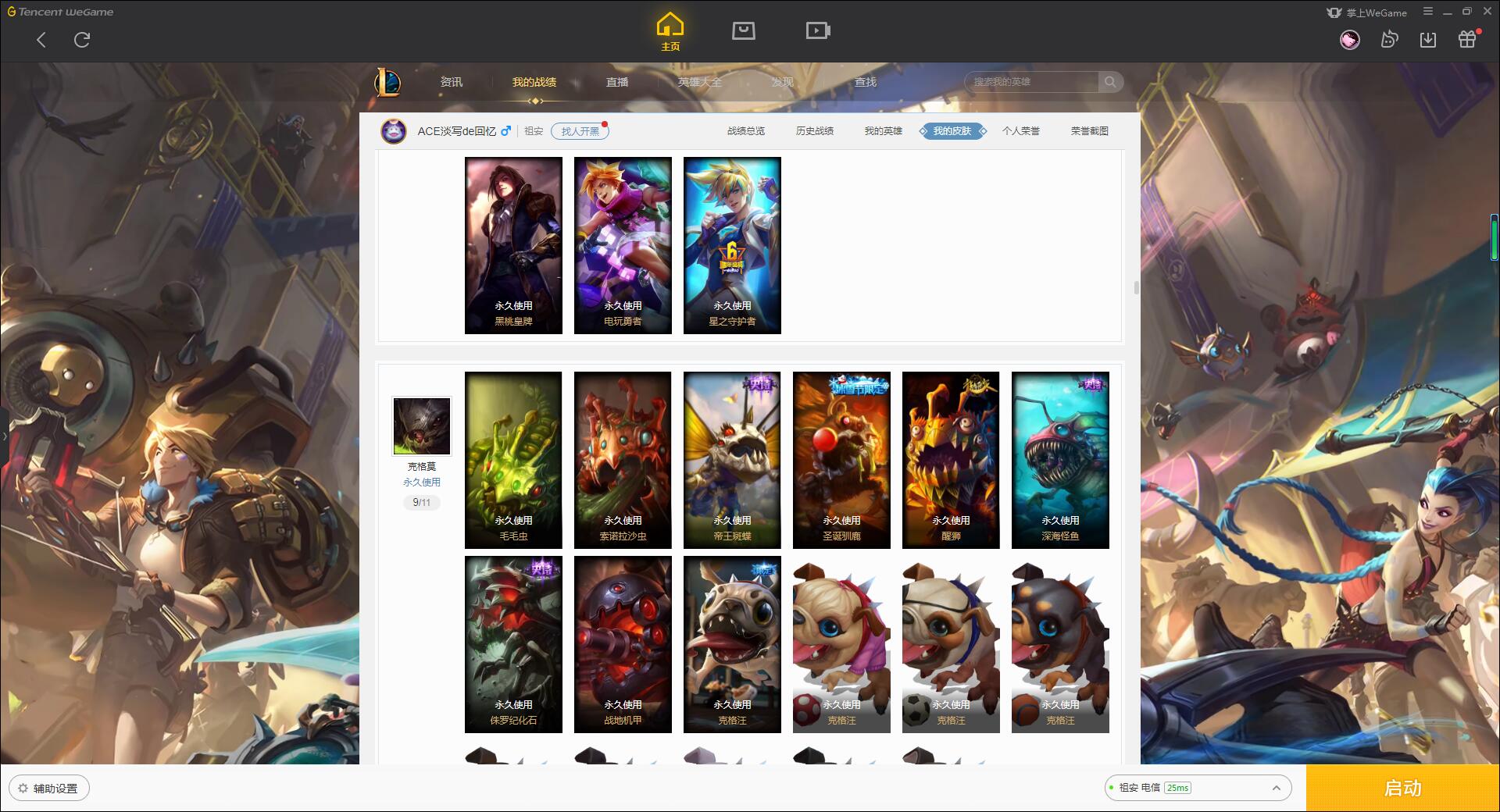Switch to the 发现 tab
1500x812 pixels.
(783, 82)
